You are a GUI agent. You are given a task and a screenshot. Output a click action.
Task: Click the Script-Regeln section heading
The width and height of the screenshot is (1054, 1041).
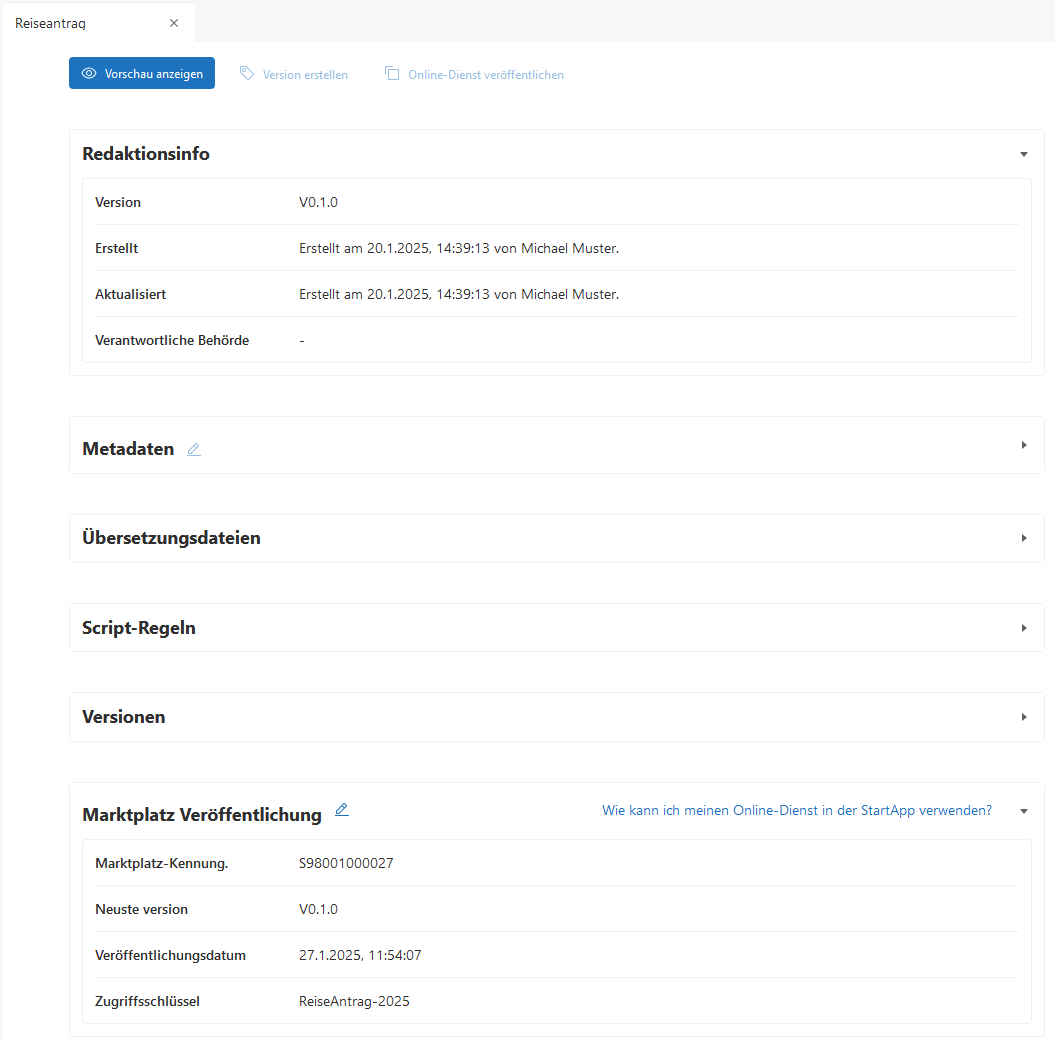tap(139, 628)
